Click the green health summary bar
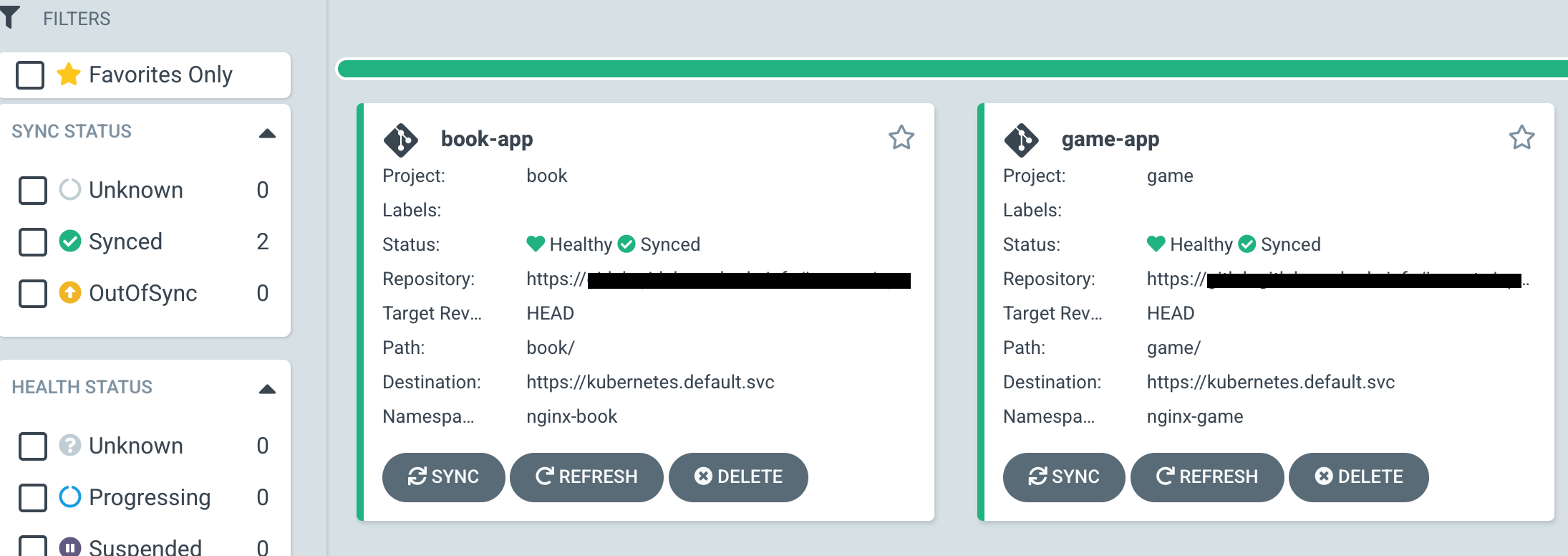 [x=931, y=69]
